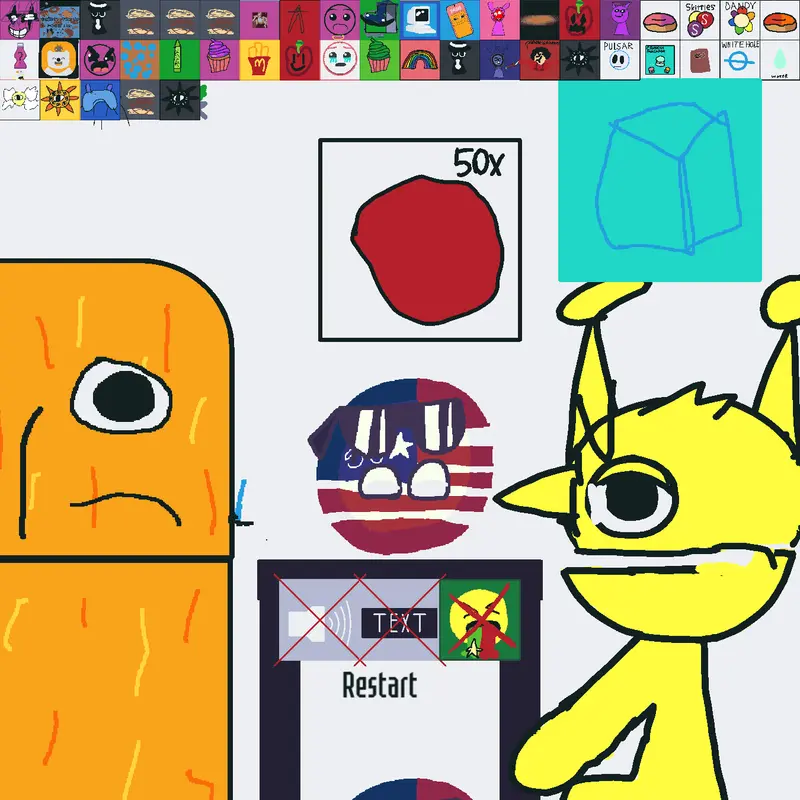Toggle the crossed-out sound speaker
Screen dimensions: 800x800
(x=318, y=621)
